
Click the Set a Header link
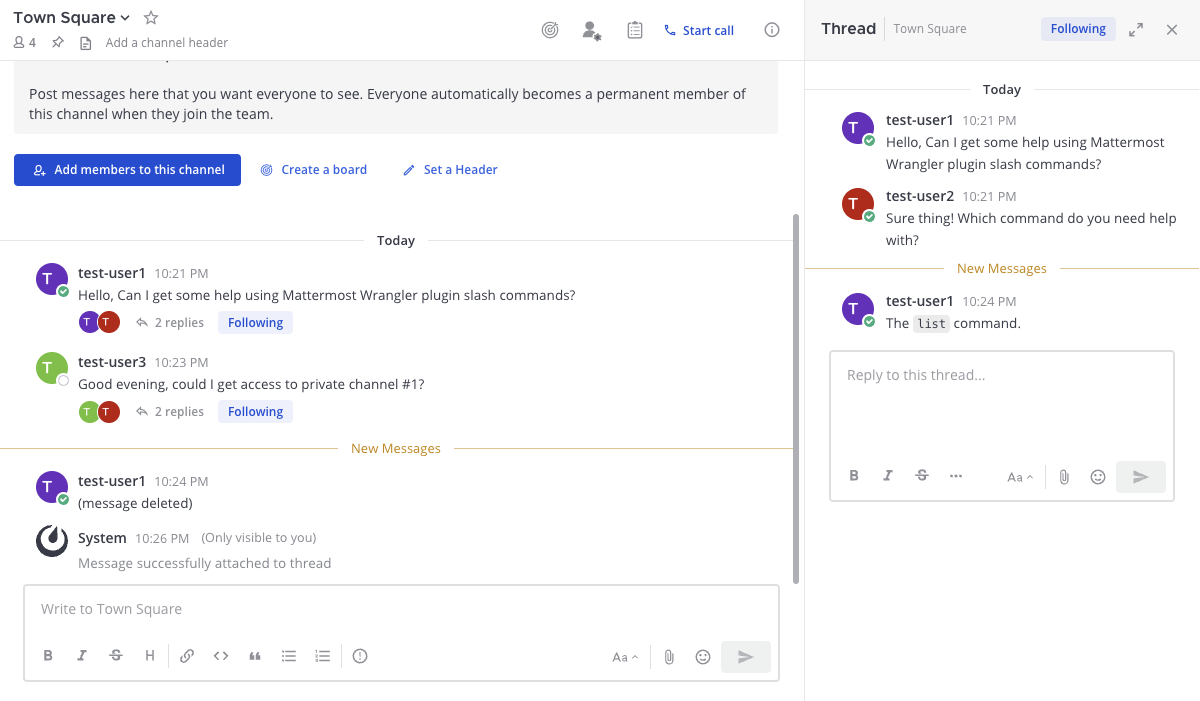tap(450, 170)
